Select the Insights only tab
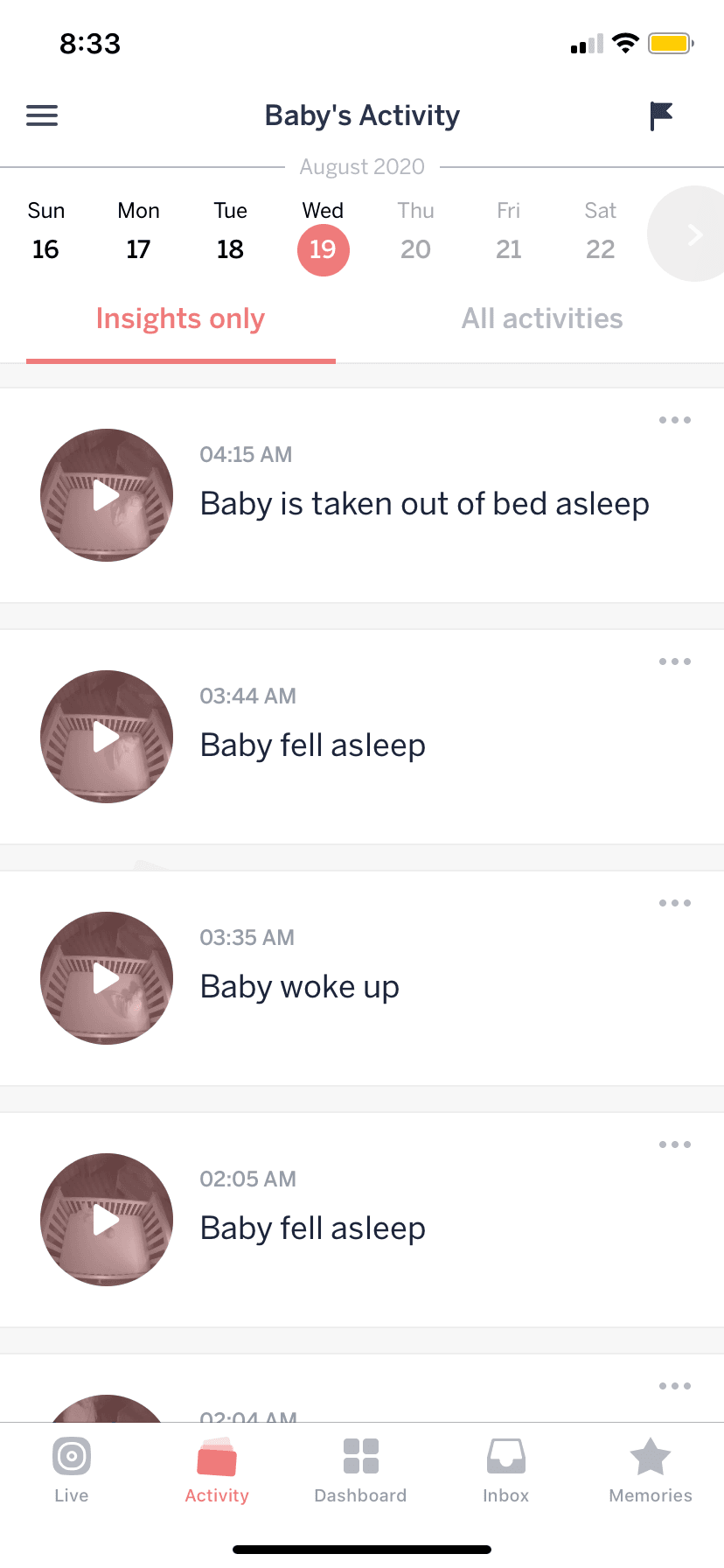The width and height of the screenshot is (724, 1568). (180, 318)
